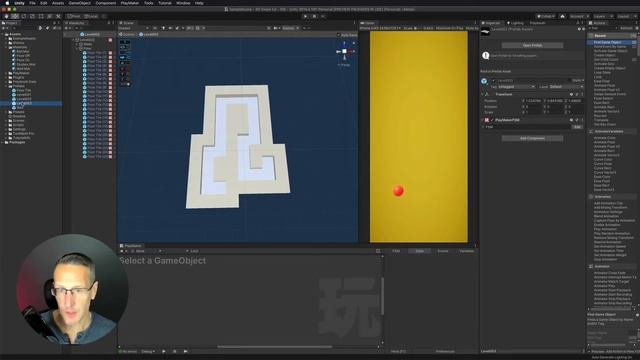Click Preferences in PlayMaker editor footer
This screenshot has height=360, width=640.
point(445,351)
